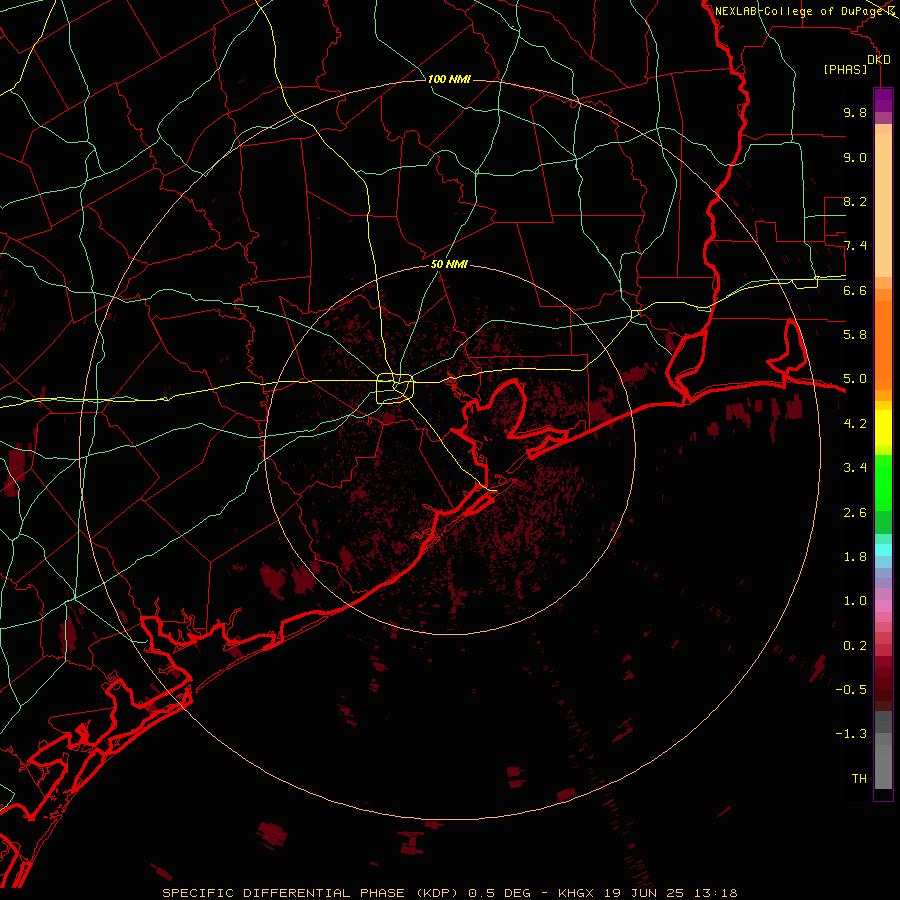Click the 4.2 scale tick label
This screenshot has height=900, width=900.
point(855,424)
